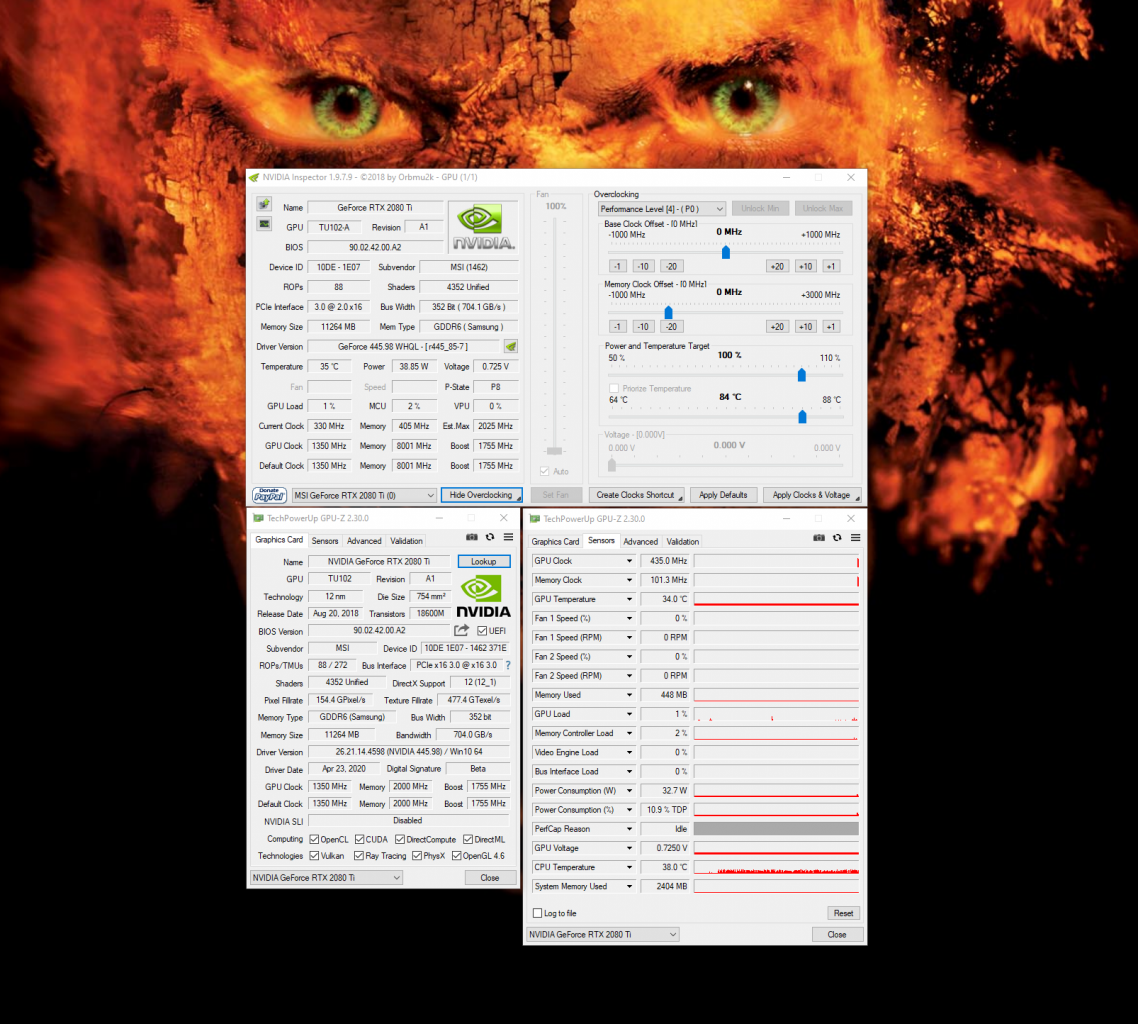Viewport: 1138px width, 1024px height.
Task: Click temperature target slider handle
Action: pos(803,417)
